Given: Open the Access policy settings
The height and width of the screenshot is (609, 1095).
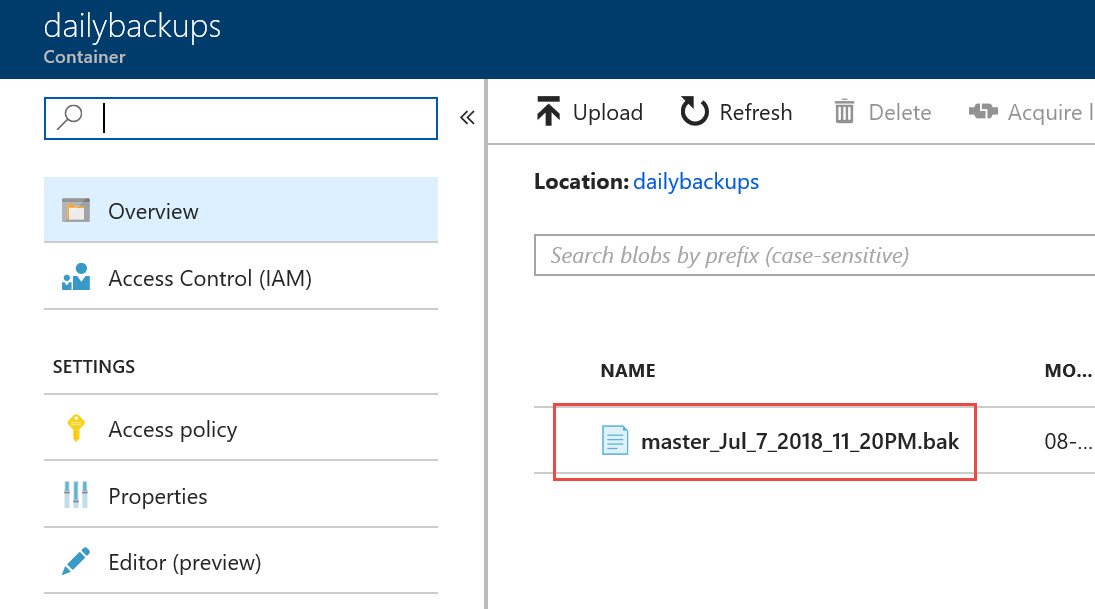Looking at the screenshot, I should 241,428.
